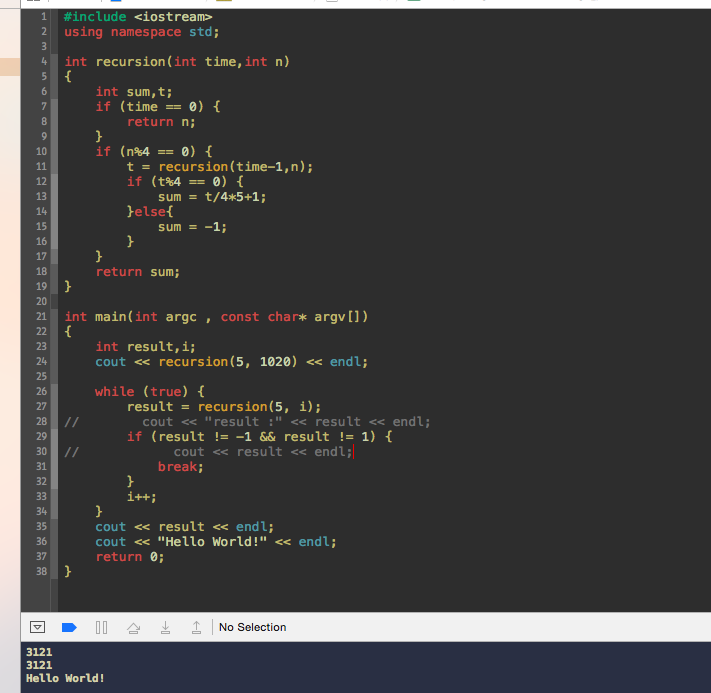Click the code folding ribbon beside line 12
The image size is (711, 693).
pos(54,181)
